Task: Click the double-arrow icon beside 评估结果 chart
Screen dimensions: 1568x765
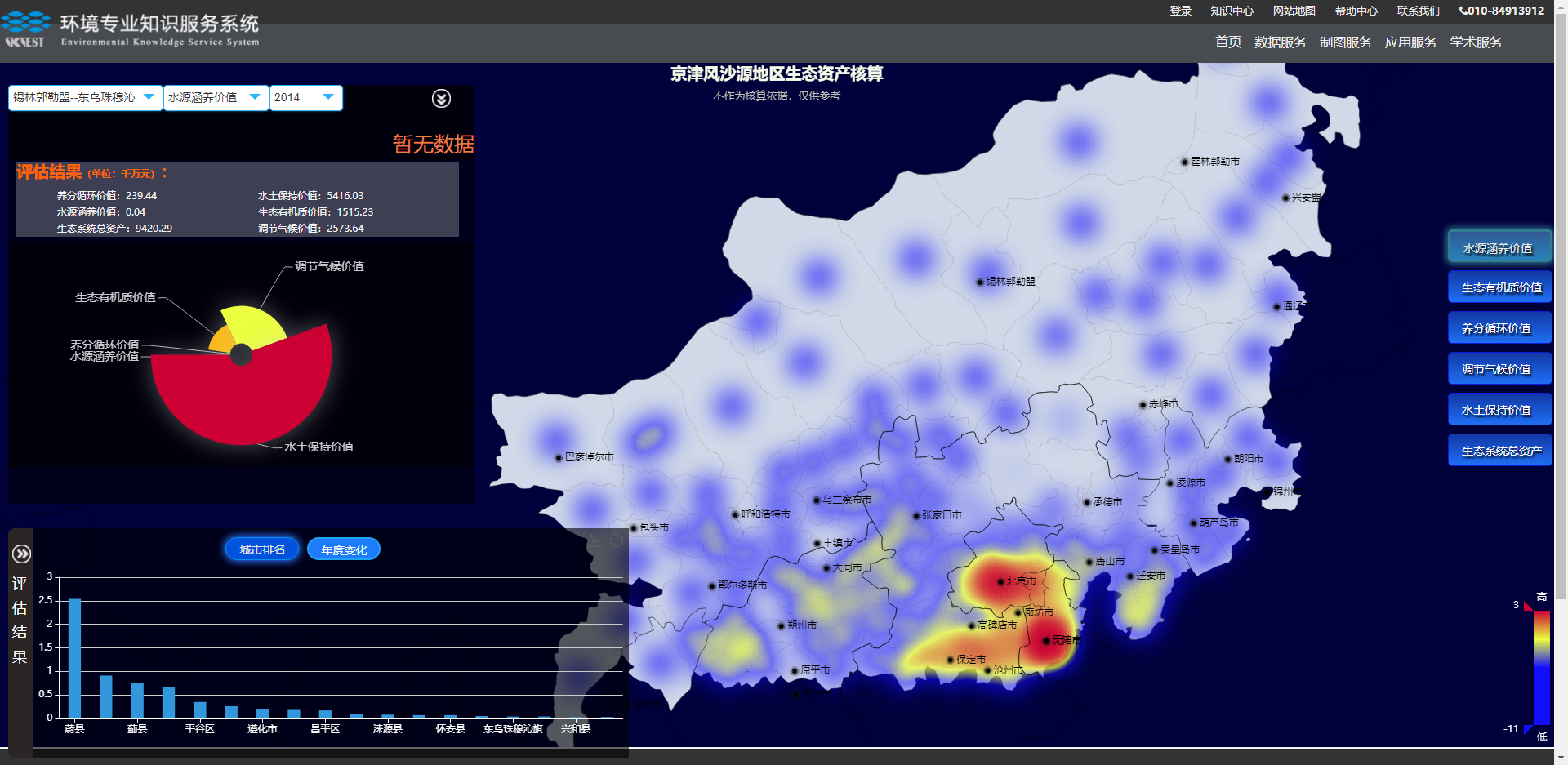Action: pyautogui.click(x=21, y=554)
